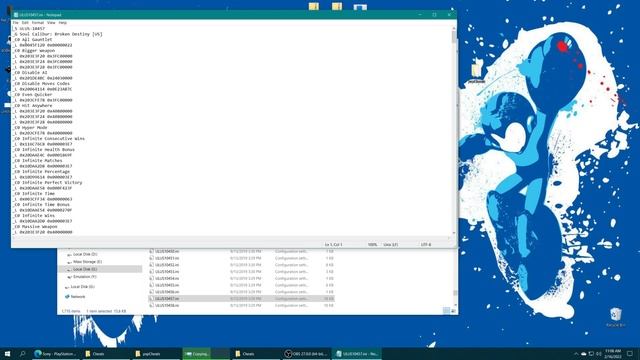
Task: Click the volume icon in system tray
Action: pyautogui.click(x=599, y=353)
